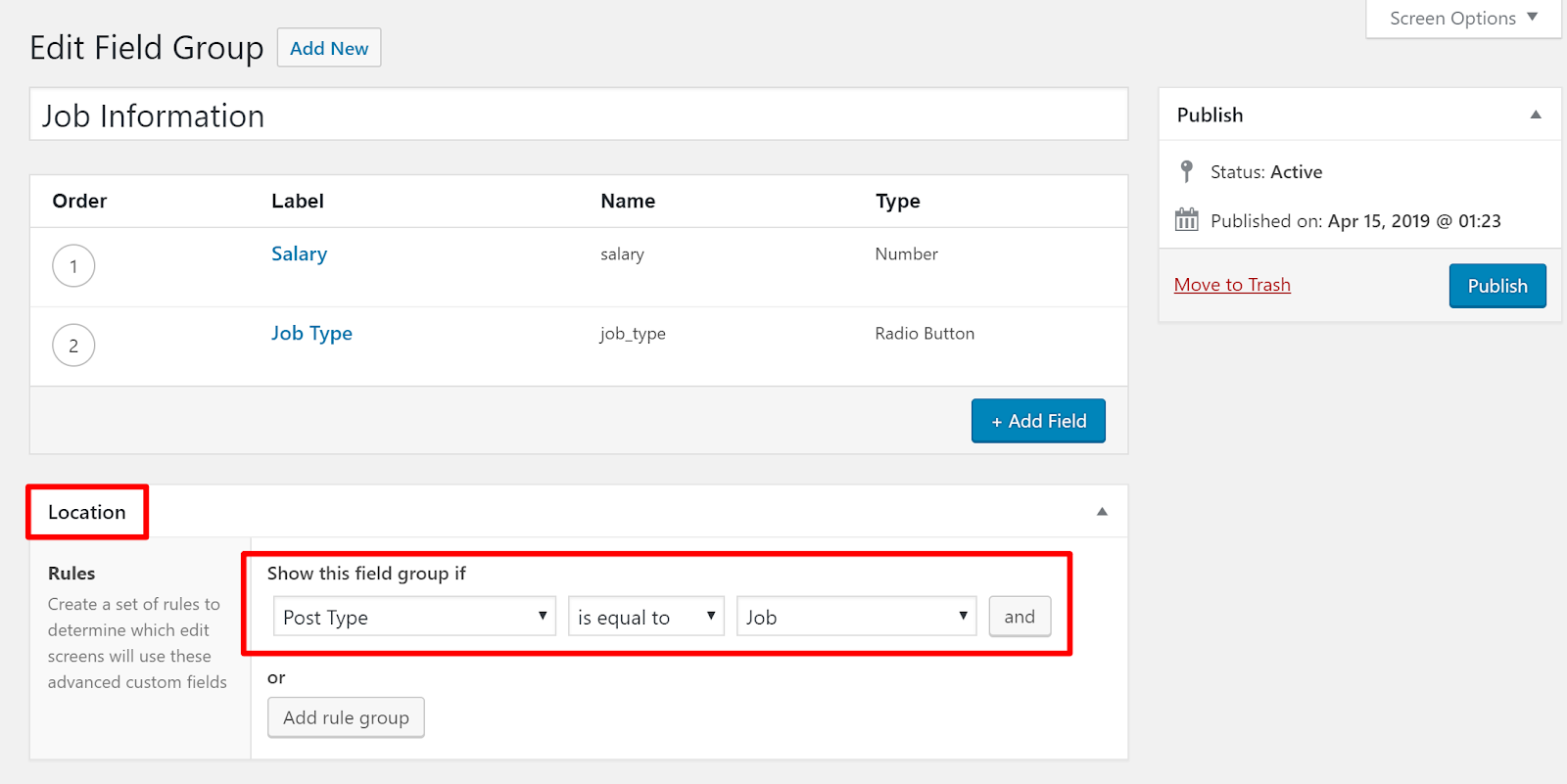Click the Edit Field Group heading
The width and height of the screenshot is (1567, 784).
click(x=147, y=48)
